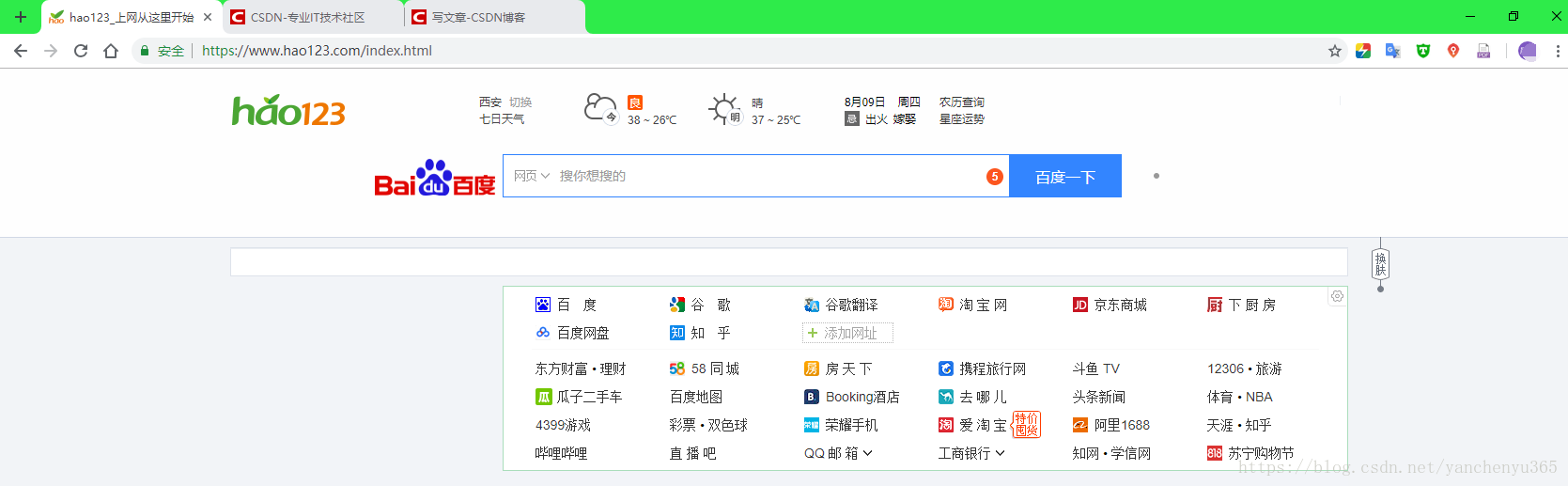The width and height of the screenshot is (1568, 486).
Task: Open 哔哩哔哩 link
Action: (562, 453)
